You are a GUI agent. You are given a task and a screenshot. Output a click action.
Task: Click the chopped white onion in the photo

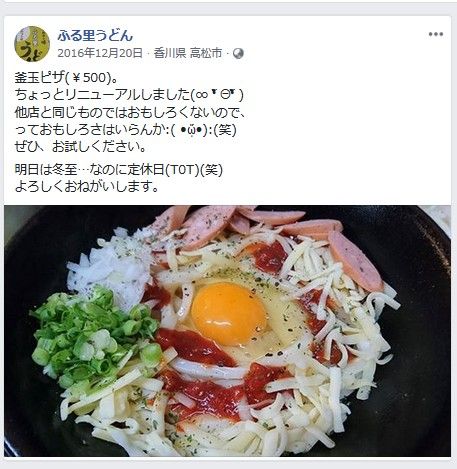[x=108, y=267]
